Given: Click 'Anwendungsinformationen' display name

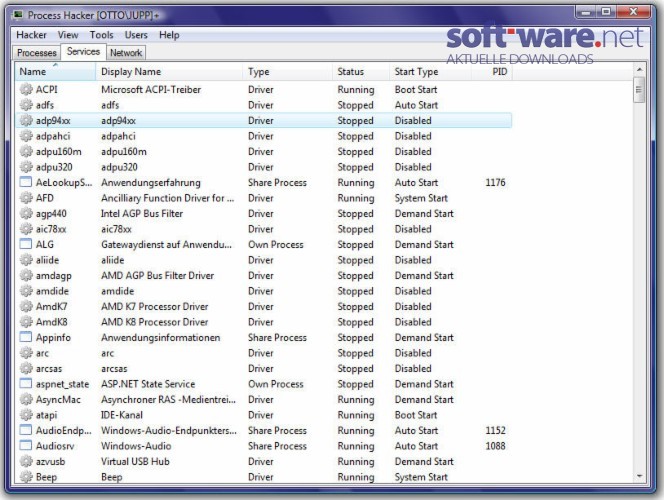Looking at the screenshot, I should (160, 337).
